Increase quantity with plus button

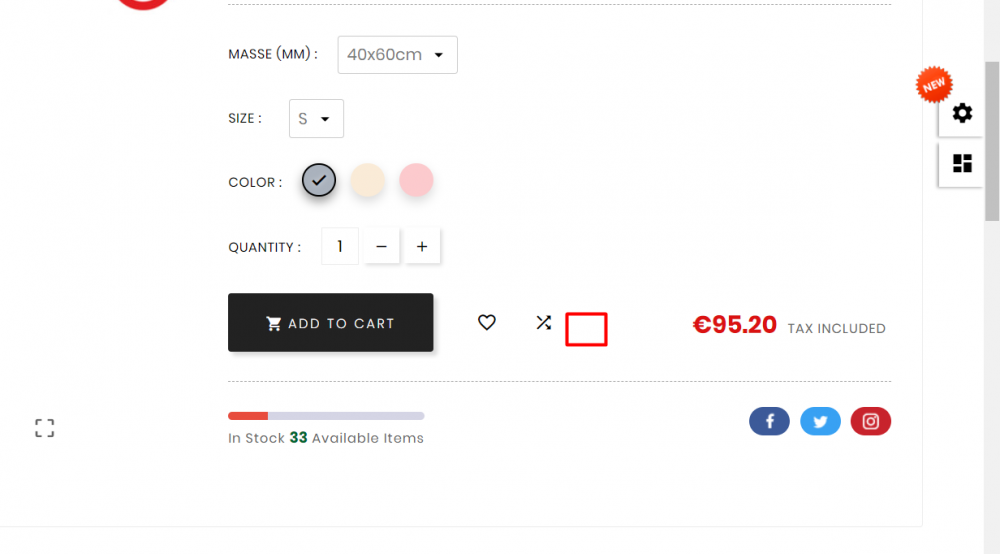click(422, 246)
